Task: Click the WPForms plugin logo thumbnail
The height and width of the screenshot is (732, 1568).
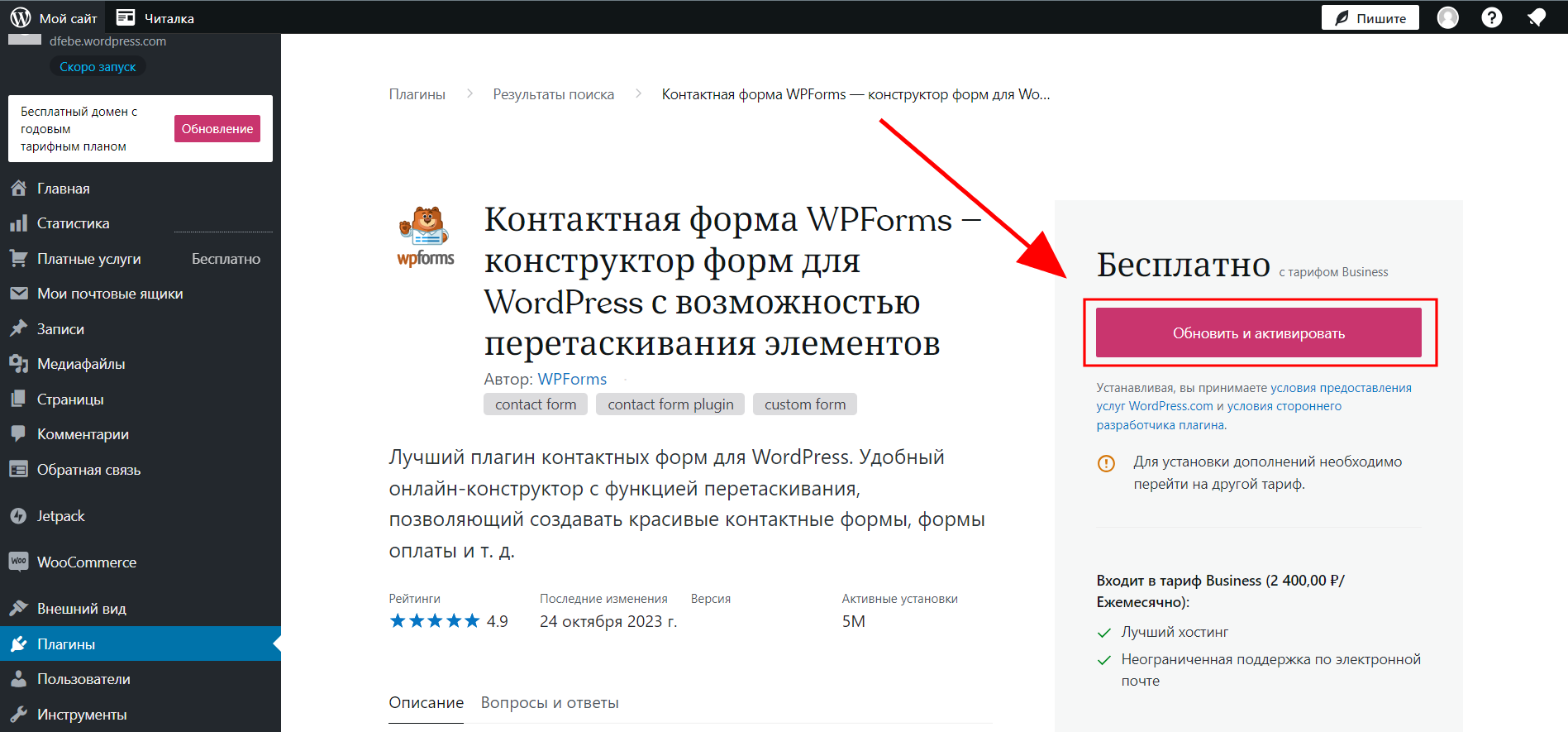Action: tap(426, 236)
